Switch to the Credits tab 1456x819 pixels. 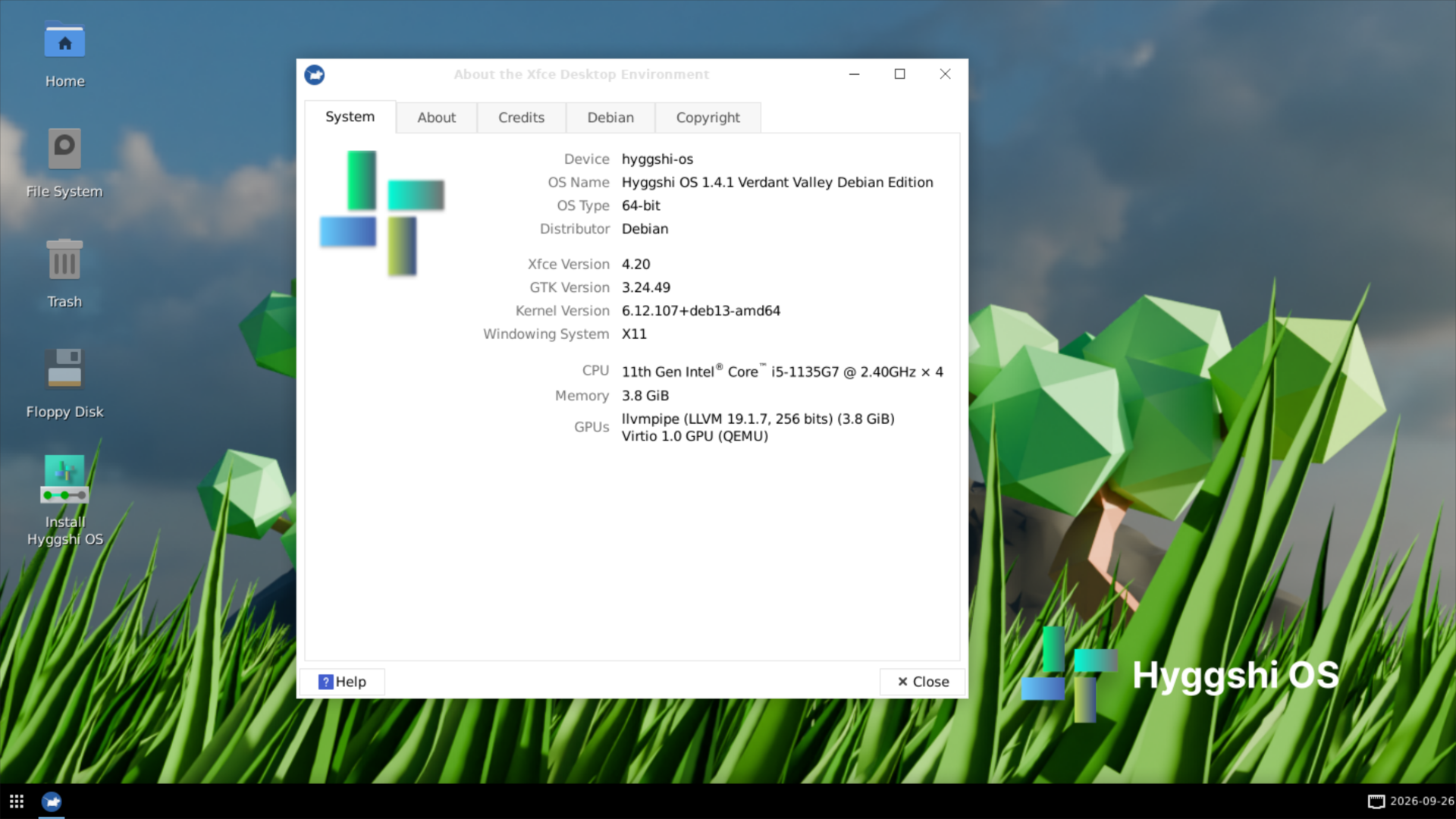[521, 118]
